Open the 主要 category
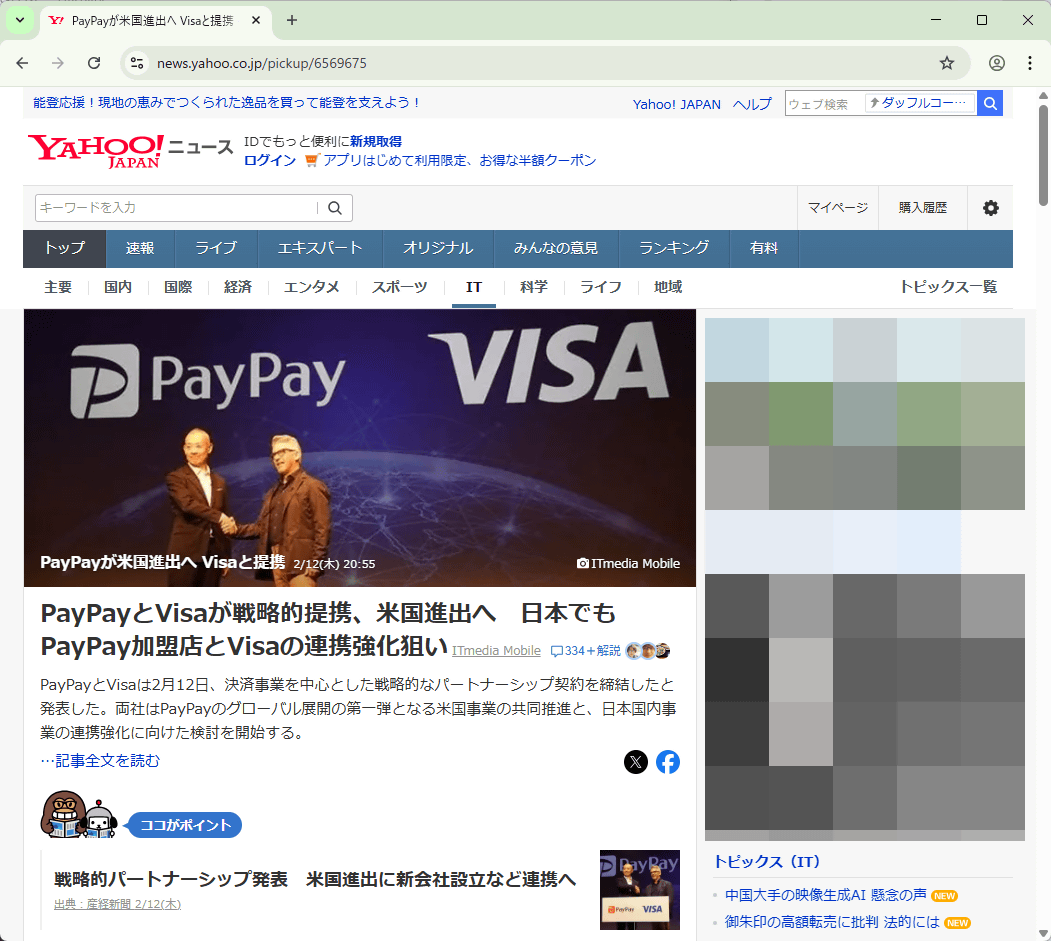Viewport: 1051px width, 941px height. 58,288
